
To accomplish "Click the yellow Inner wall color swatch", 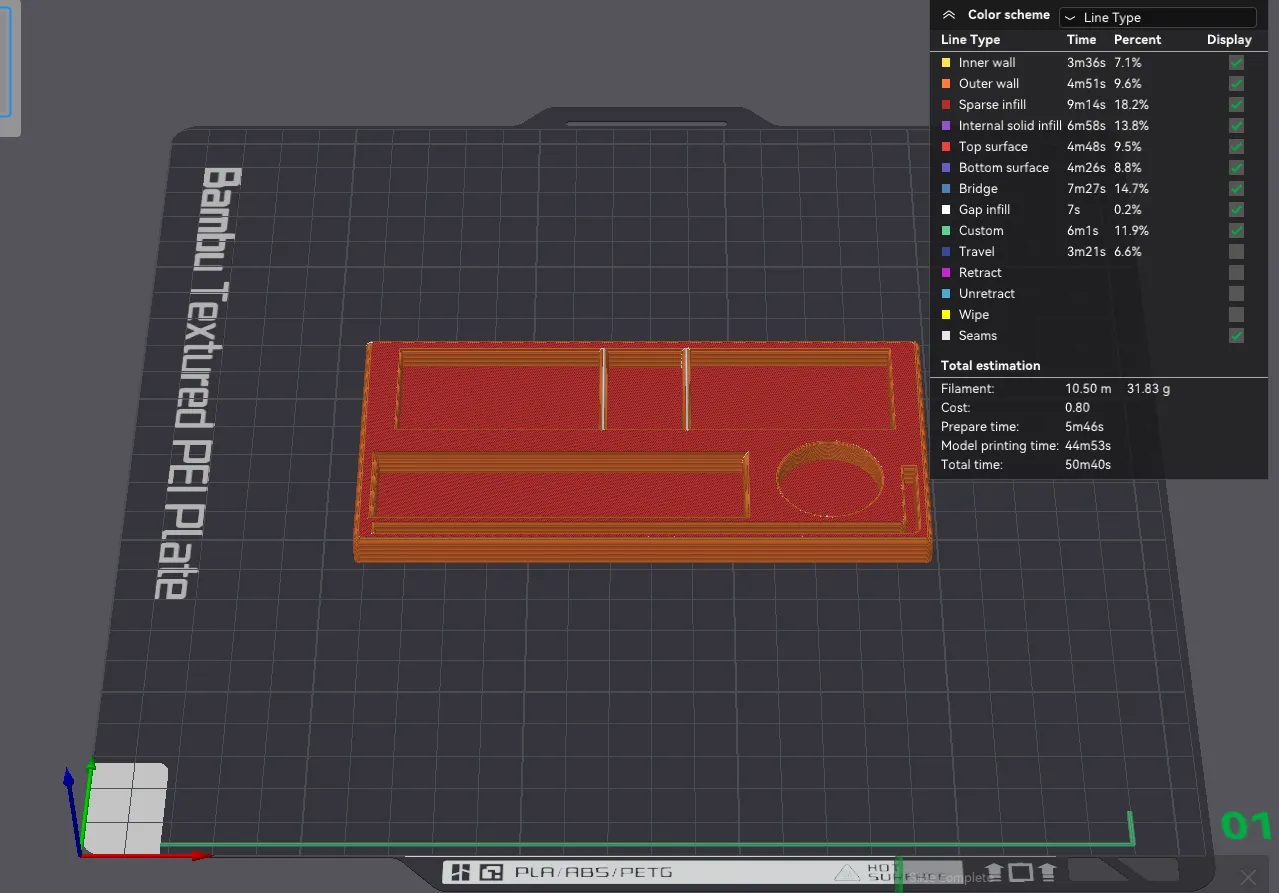I will click(x=946, y=63).
